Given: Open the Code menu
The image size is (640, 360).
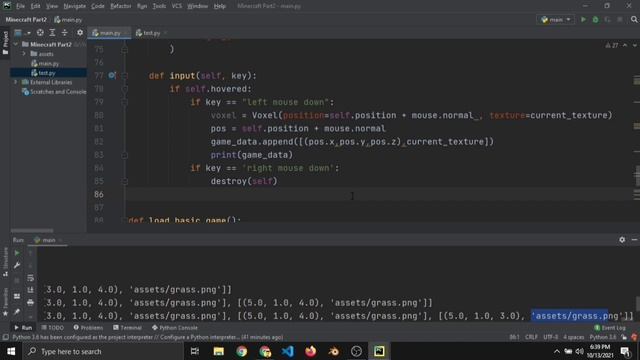Looking at the screenshot, I should click(x=98, y=6).
